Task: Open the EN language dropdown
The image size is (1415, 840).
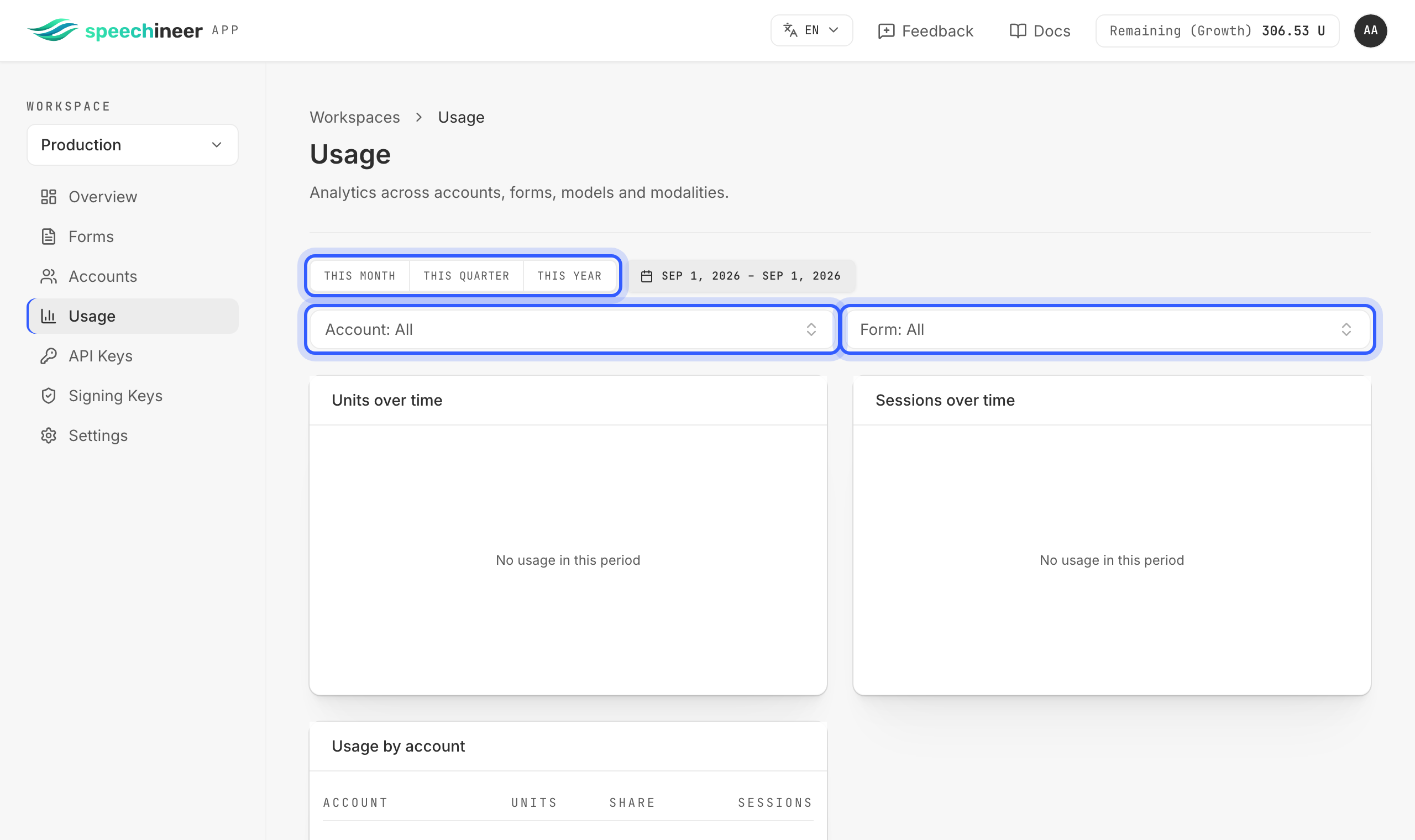Action: coord(811,30)
